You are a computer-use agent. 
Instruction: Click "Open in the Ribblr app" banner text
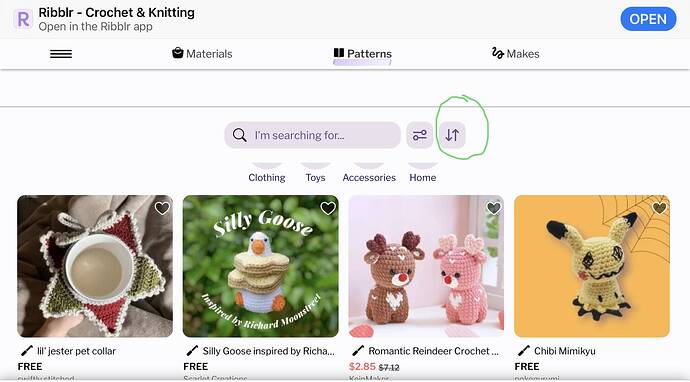[x=95, y=26]
